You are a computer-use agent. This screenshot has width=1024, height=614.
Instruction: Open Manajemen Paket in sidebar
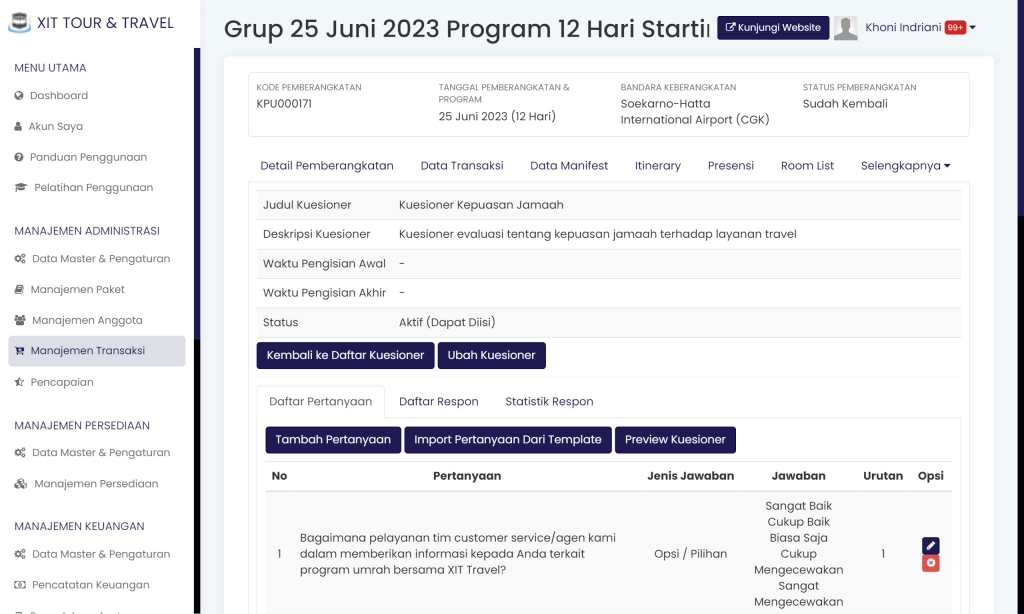[77, 290]
